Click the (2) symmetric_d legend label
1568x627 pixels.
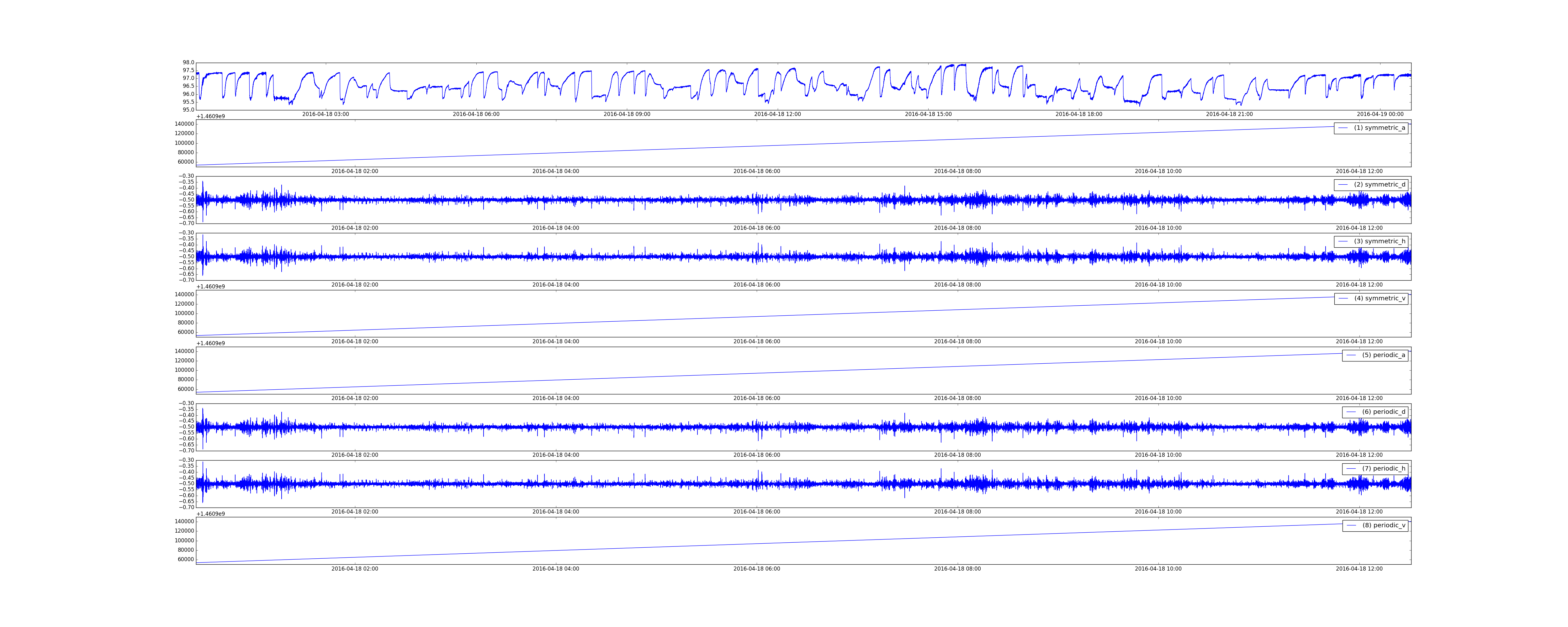[1379, 184]
